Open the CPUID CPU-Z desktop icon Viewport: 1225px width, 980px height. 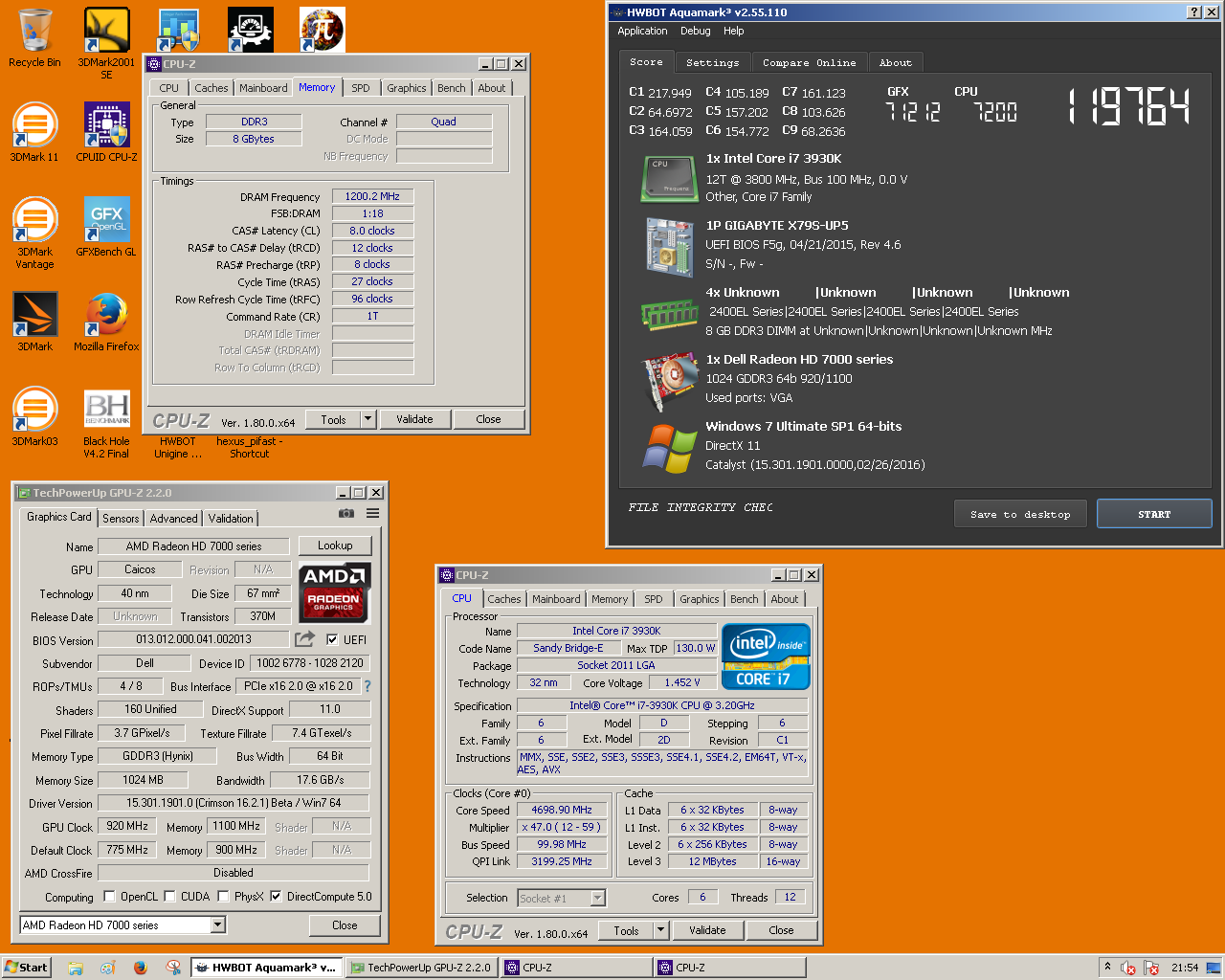pos(106,132)
